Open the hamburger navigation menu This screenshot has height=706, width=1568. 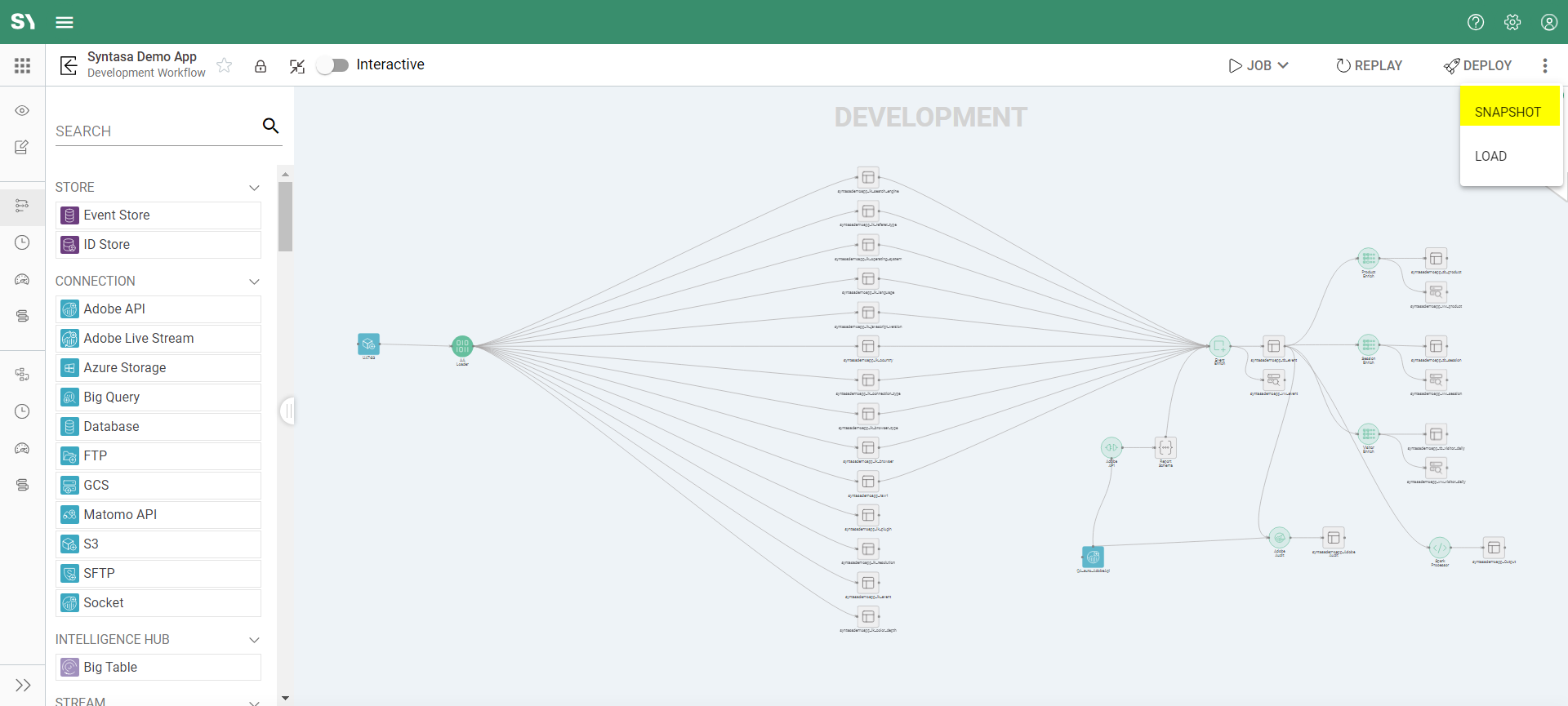click(65, 22)
